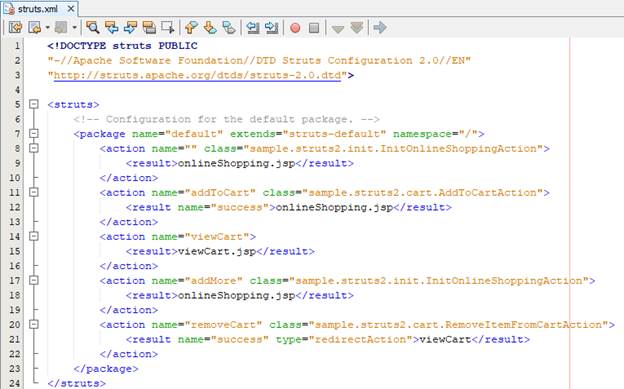The image size is (624, 389).
Task: Collapse the struts element at line 5
Action: pos(34,104)
